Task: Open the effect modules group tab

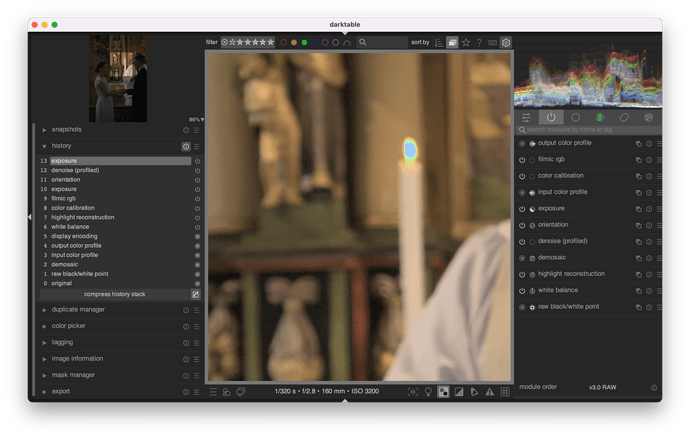Action: click(648, 117)
